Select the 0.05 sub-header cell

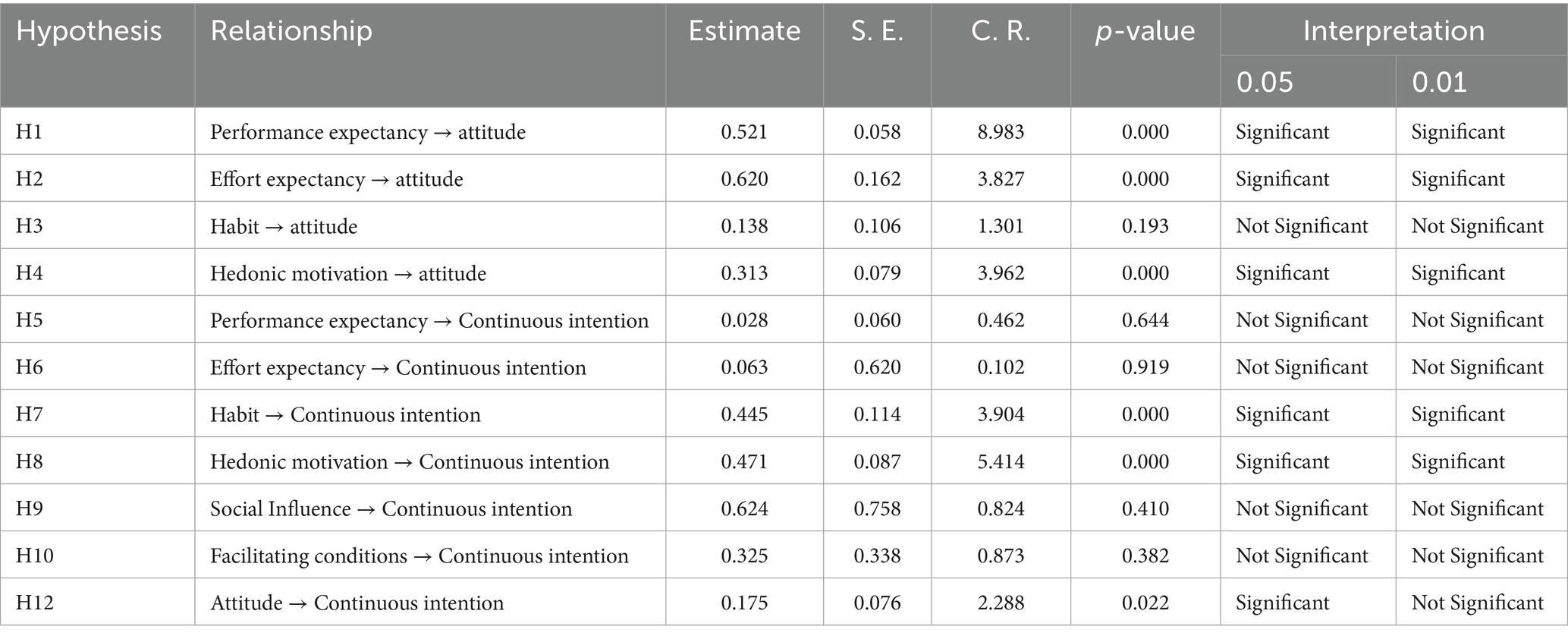(1265, 82)
